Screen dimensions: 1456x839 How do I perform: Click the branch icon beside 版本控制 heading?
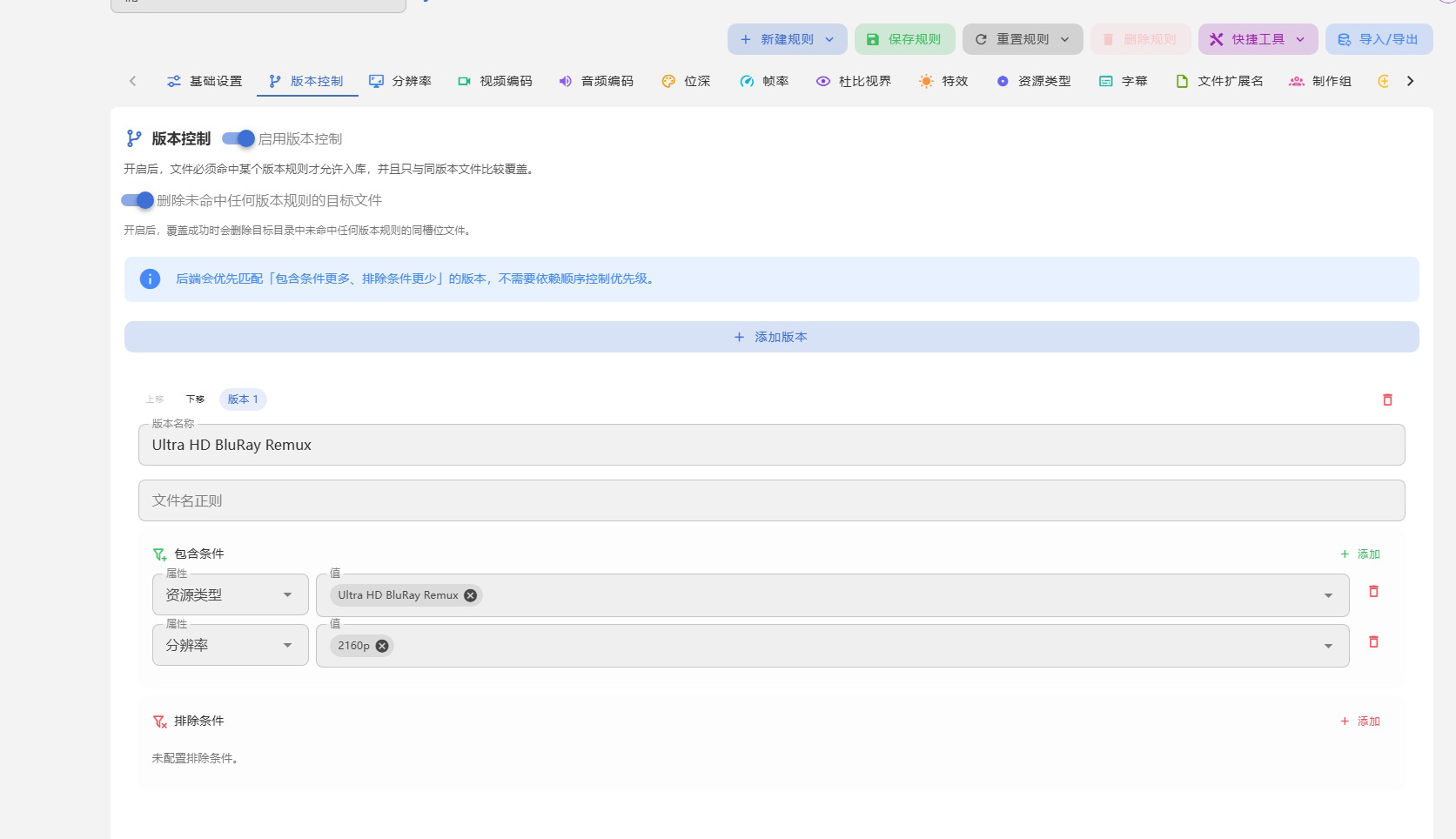pyautogui.click(x=133, y=138)
